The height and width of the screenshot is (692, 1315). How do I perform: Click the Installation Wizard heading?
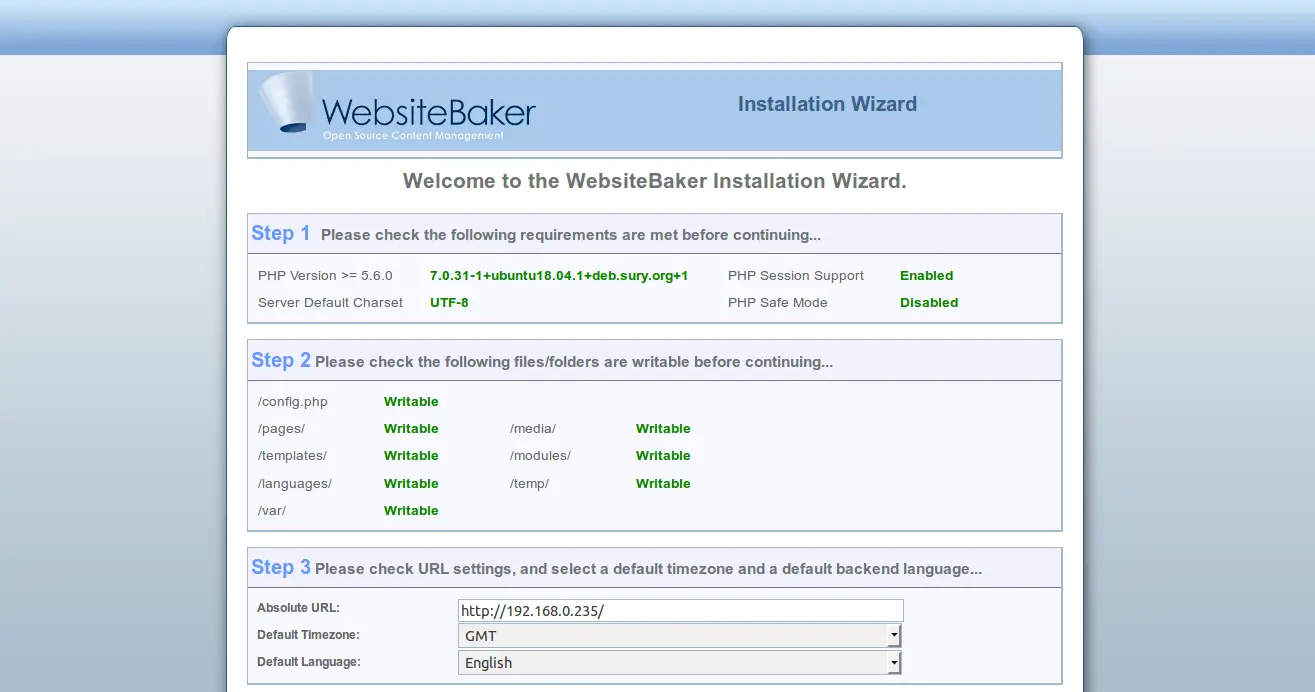pyautogui.click(x=827, y=104)
